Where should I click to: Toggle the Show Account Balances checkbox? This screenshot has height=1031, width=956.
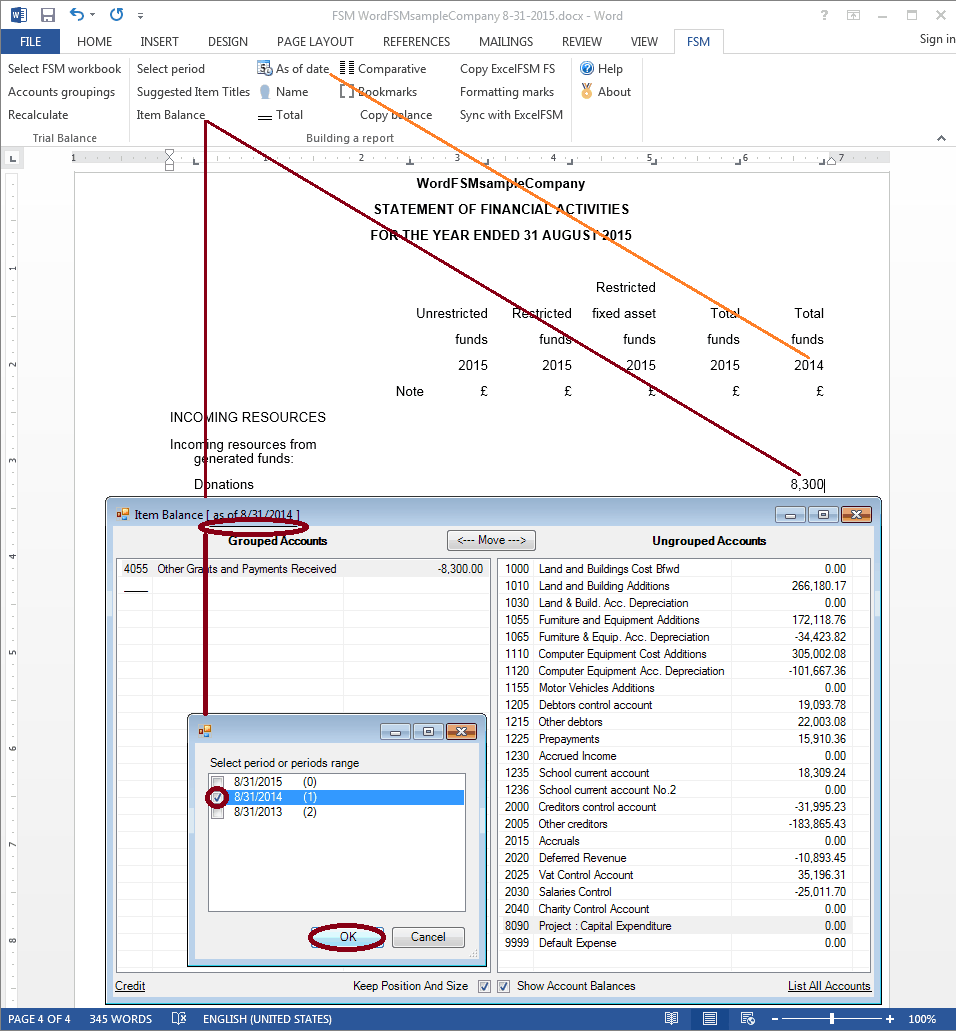click(x=504, y=987)
